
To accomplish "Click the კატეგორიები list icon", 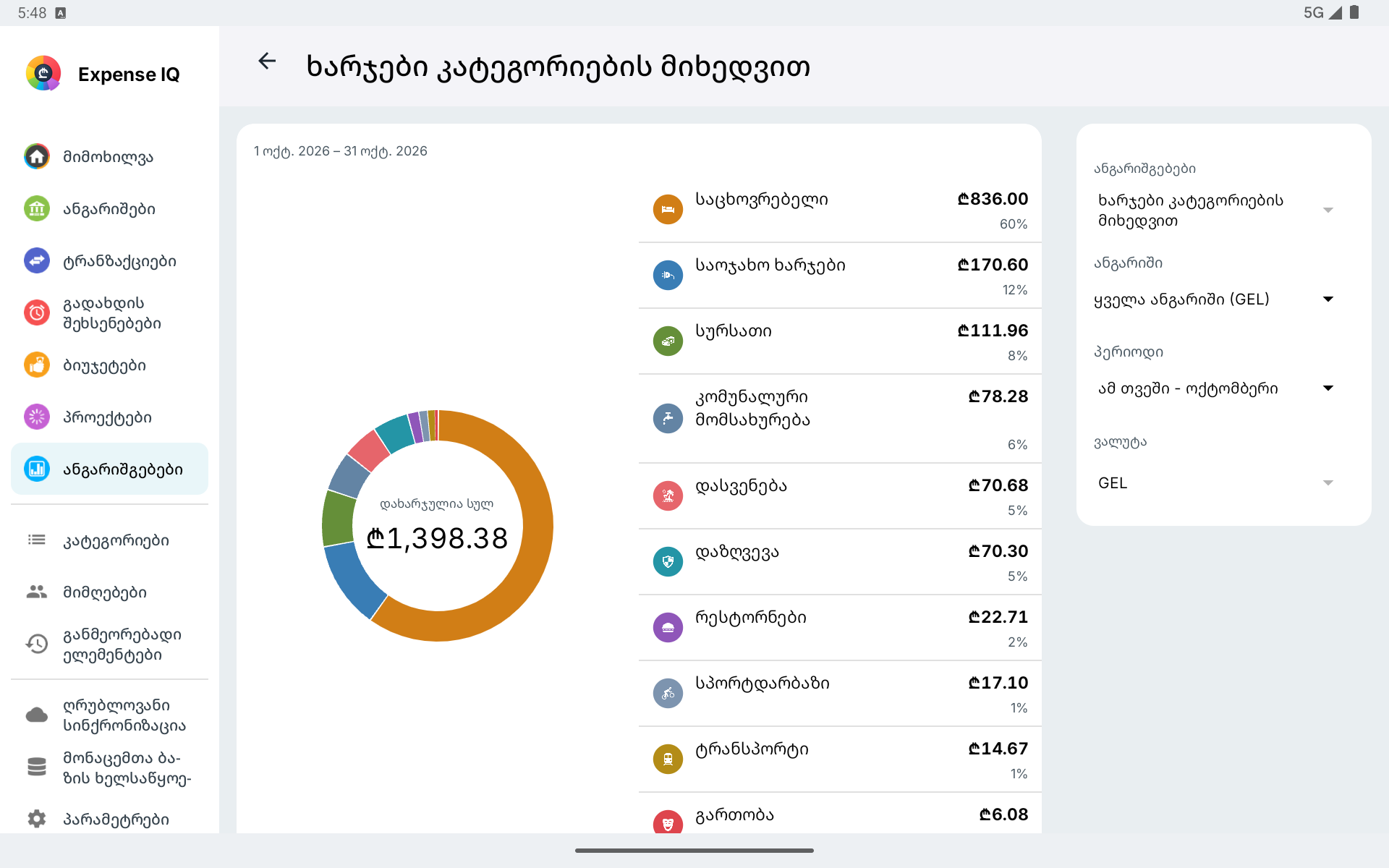I will click(x=37, y=540).
